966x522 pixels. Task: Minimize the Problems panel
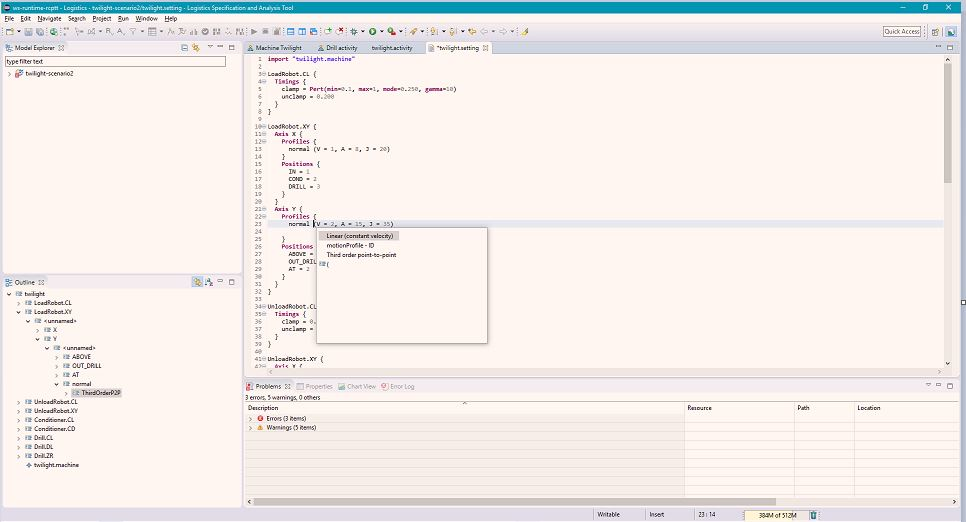click(x=940, y=386)
